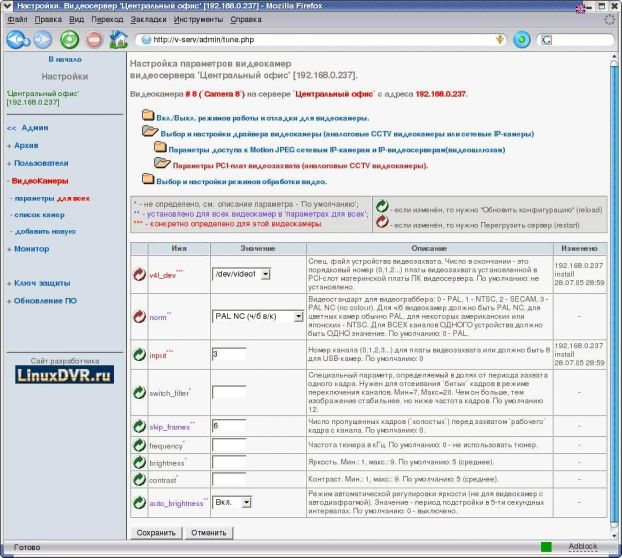Screen dimensions: 622x558
Task: Click the input channel value field
Action: [x=229, y=354]
